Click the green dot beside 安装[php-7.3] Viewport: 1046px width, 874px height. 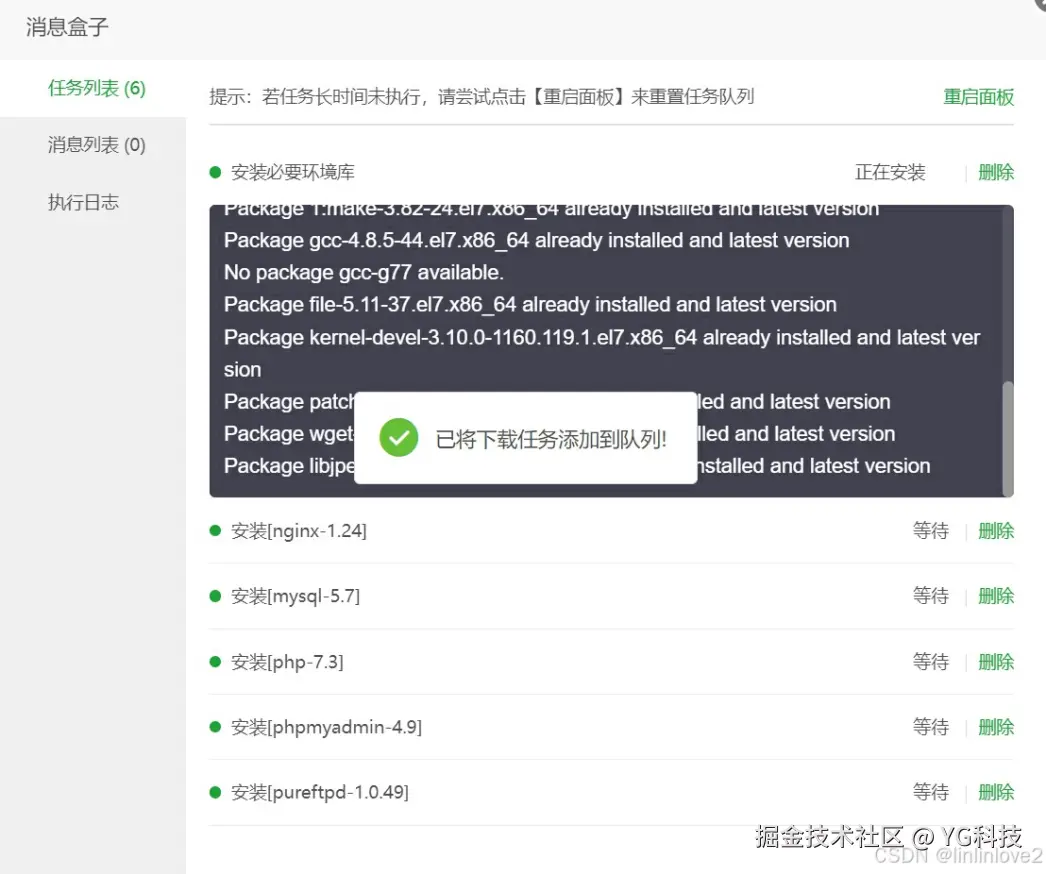[x=215, y=662]
